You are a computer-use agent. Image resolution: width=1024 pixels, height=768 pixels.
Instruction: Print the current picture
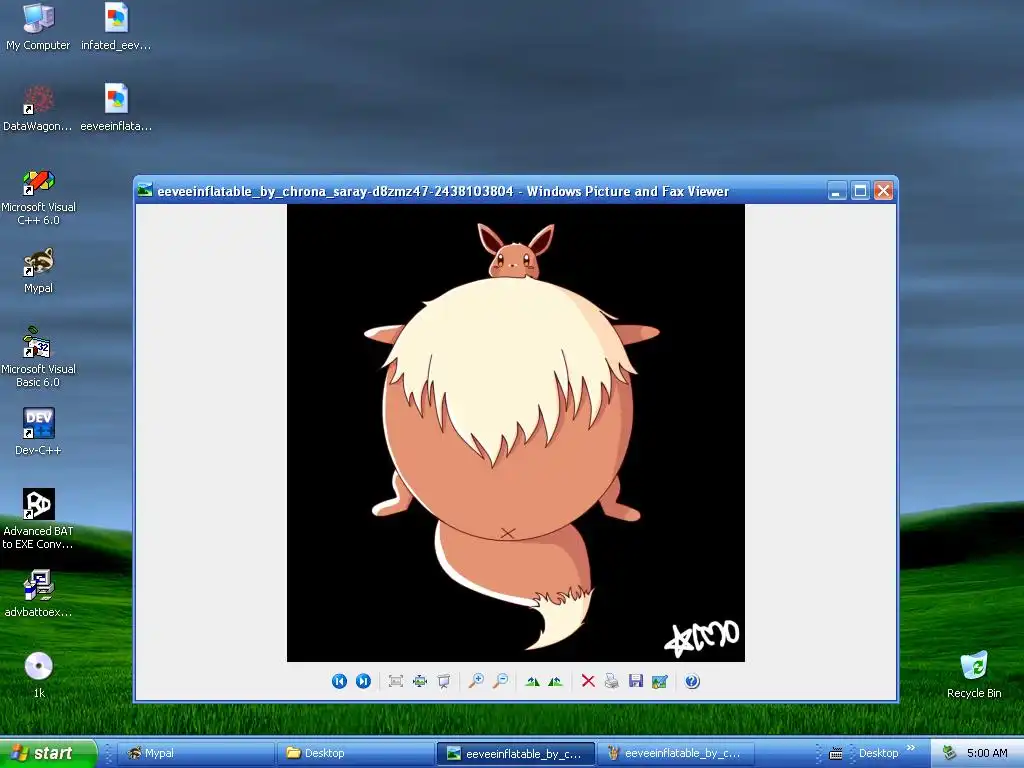[x=611, y=681]
